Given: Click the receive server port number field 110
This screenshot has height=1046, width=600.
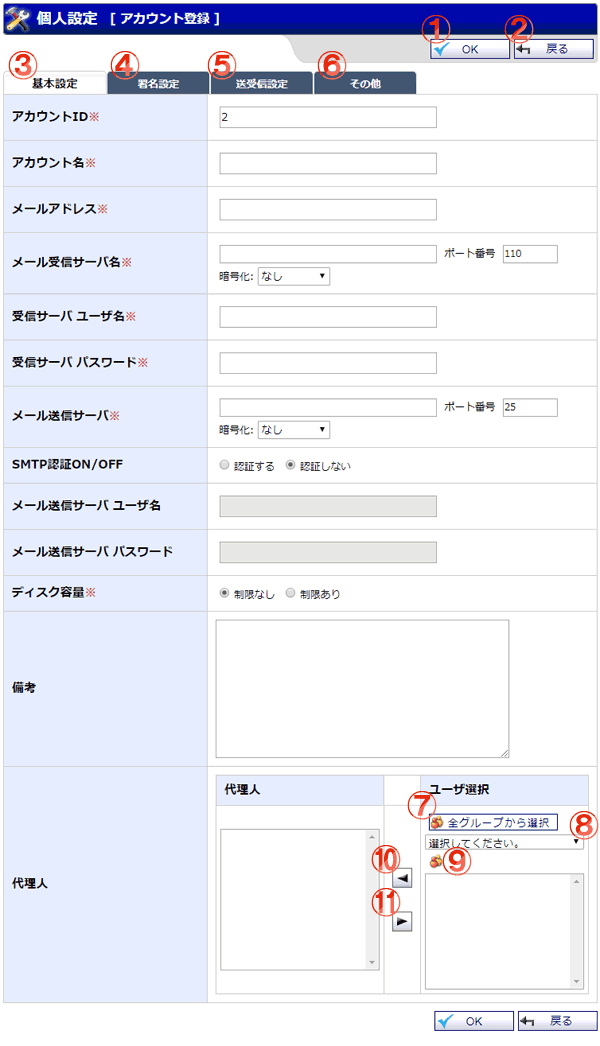Looking at the screenshot, I should pos(530,253).
